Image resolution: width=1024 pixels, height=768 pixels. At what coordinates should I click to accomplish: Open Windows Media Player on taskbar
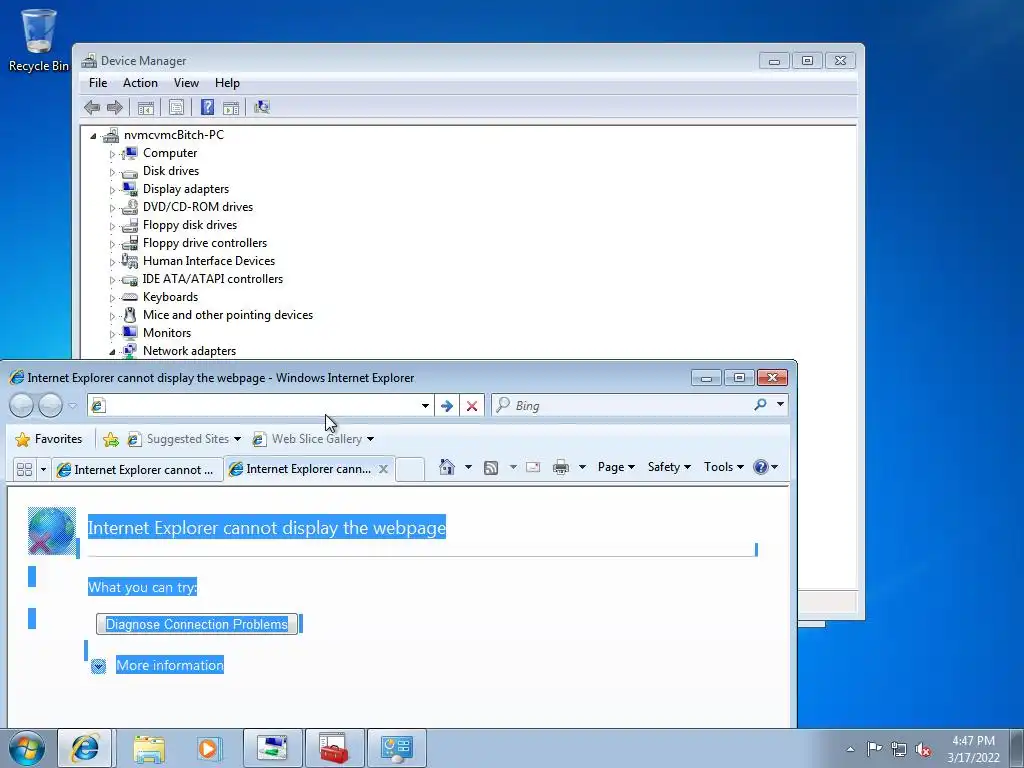tap(209, 749)
